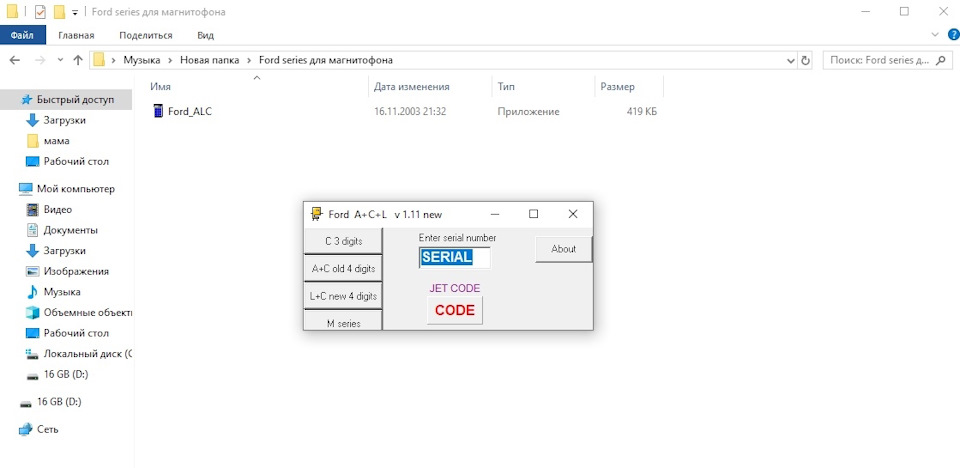Open Объемные объекты 3D icon
The width and height of the screenshot is (960, 468).
(32, 312)
